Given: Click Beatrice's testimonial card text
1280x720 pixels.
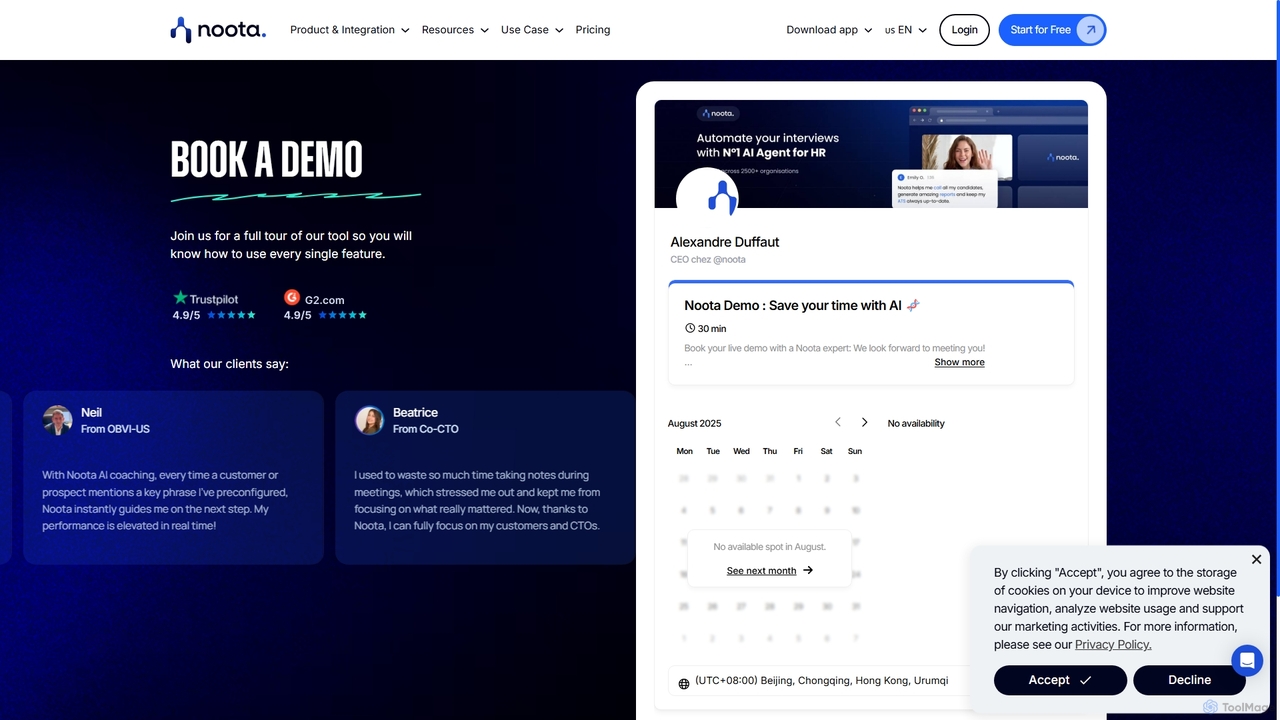Looking at the screenshot, I should 478,500.
